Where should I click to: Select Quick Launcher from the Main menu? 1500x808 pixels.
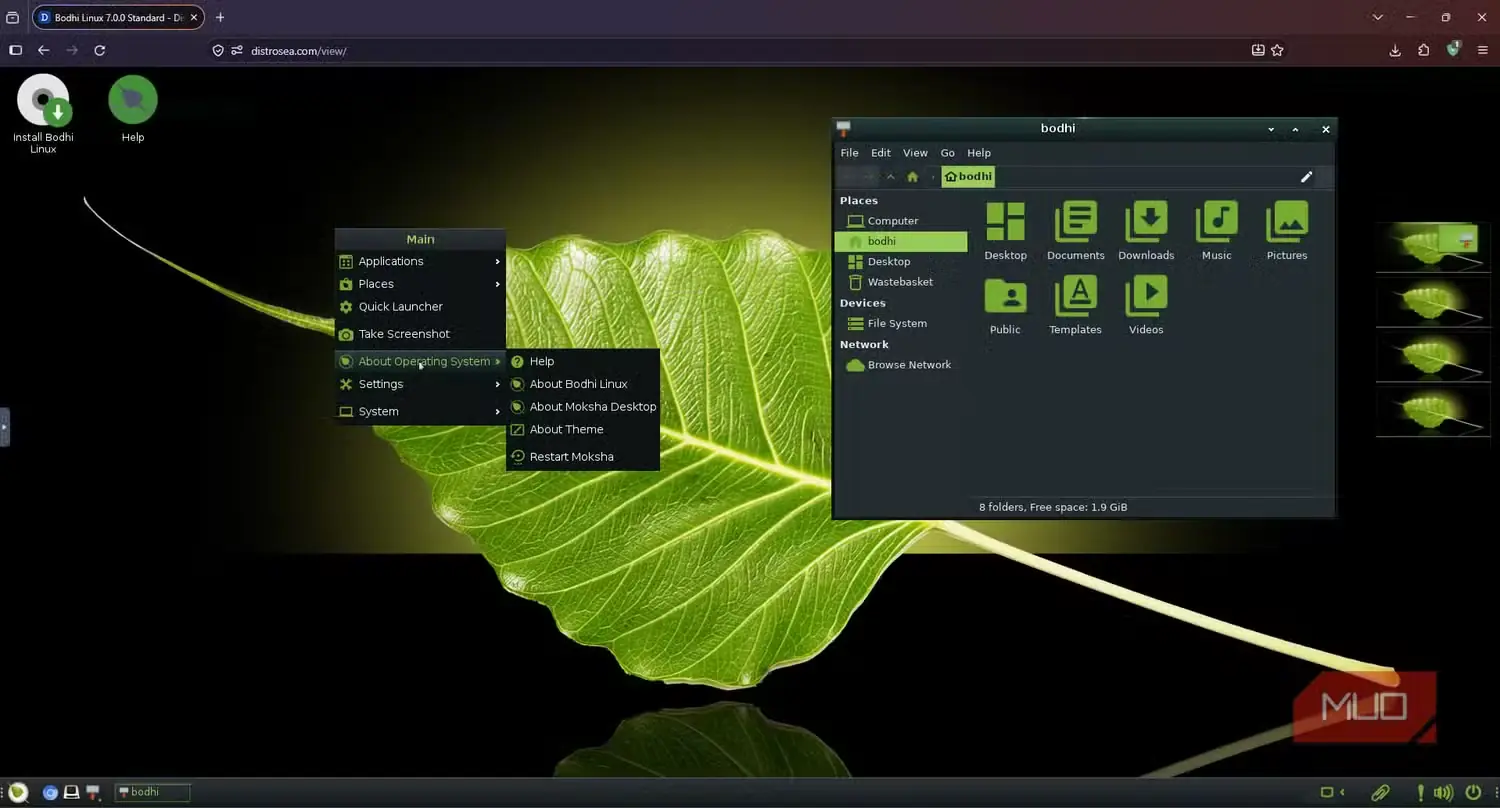[x=420, y=307]
